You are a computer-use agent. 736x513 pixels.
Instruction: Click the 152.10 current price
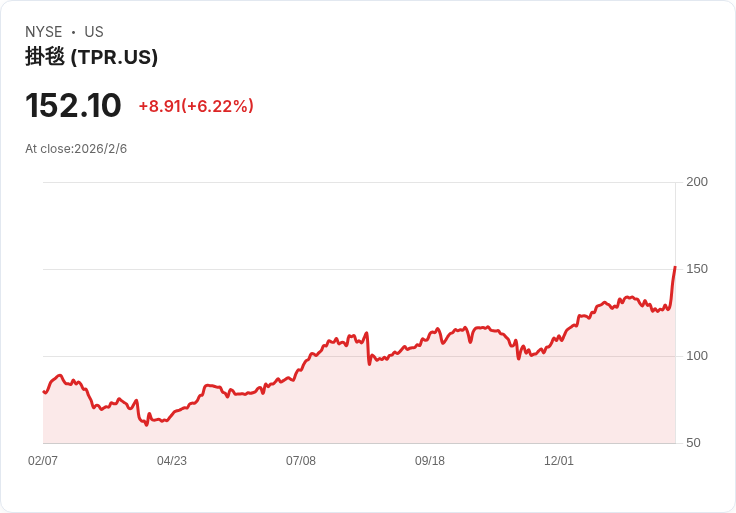73,106
